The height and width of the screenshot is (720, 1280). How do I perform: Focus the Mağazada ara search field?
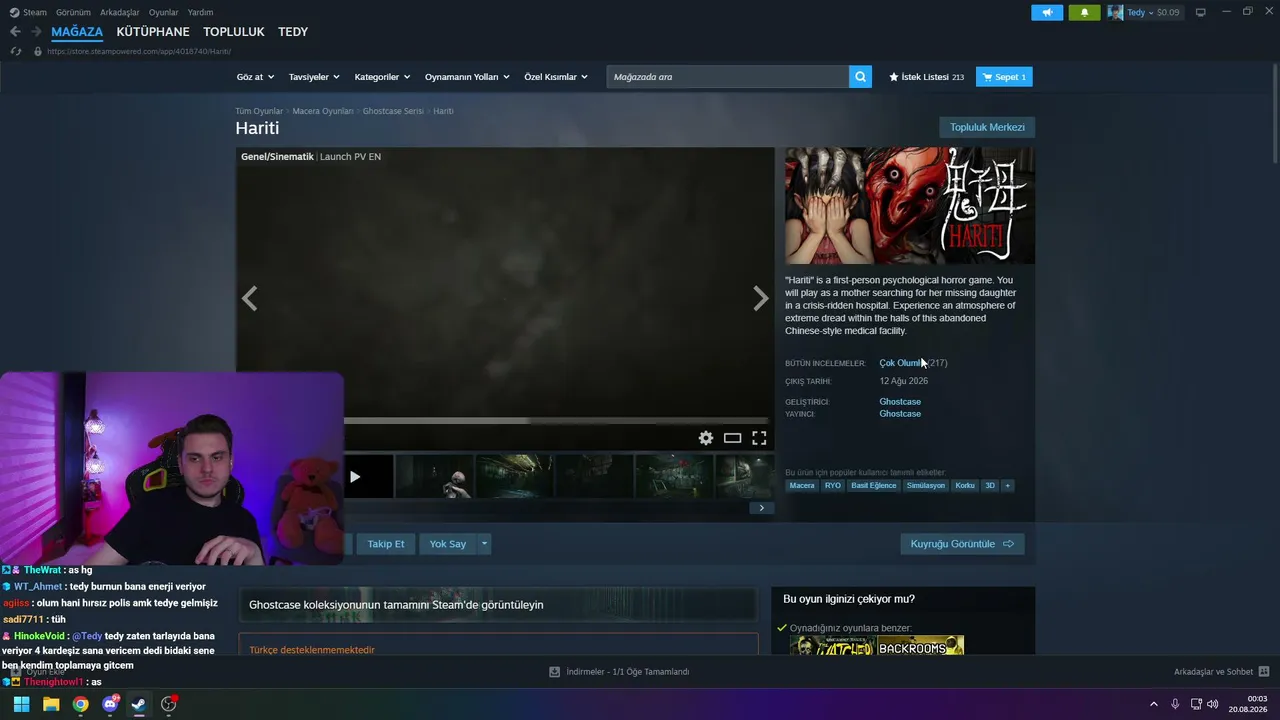click(728, 77)
